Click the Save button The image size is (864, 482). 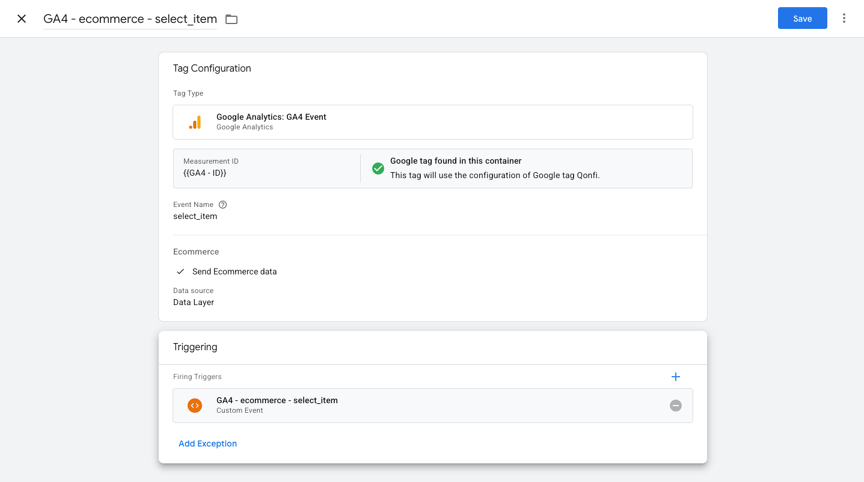coord(802,18)
